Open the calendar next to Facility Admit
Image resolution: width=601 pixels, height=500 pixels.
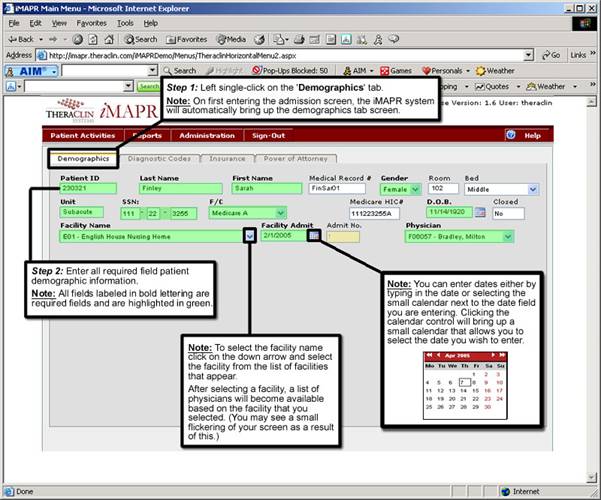click(x=314, y=237)
